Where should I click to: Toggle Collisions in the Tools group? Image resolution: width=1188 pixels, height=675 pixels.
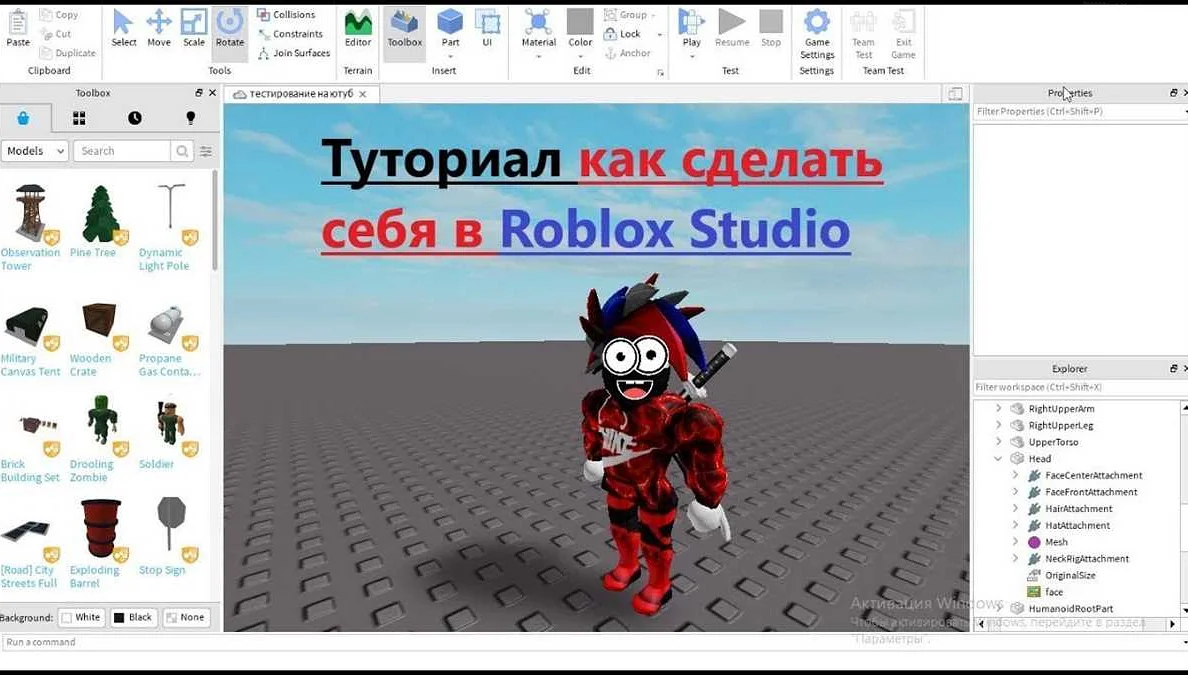286,14
